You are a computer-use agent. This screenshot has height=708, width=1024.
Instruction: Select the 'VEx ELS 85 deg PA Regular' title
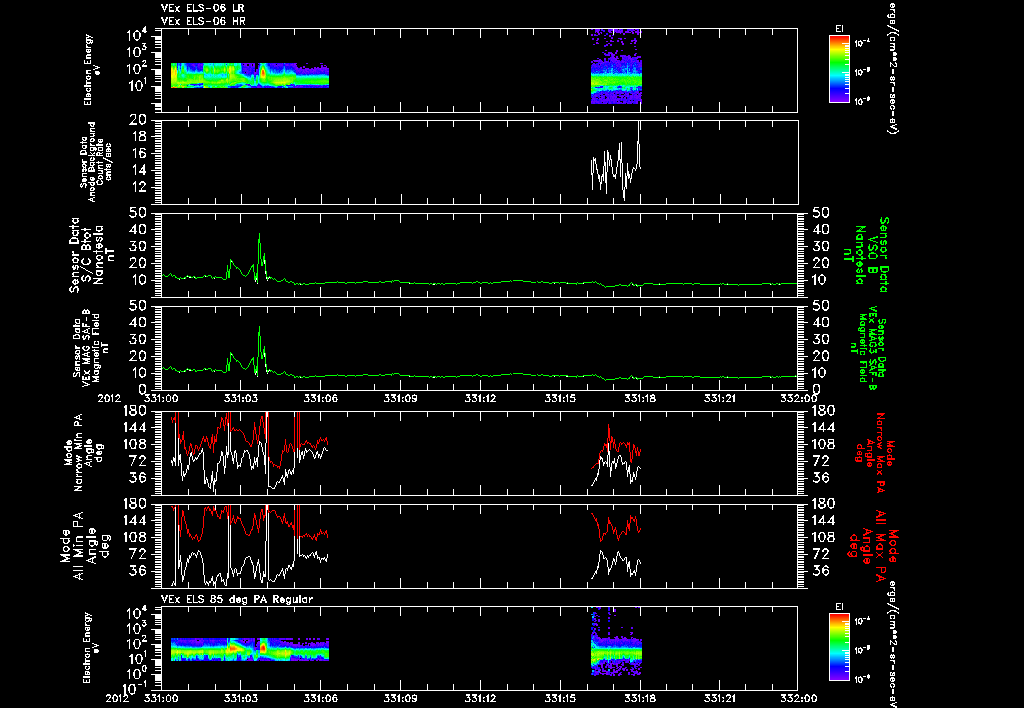tap(237, 599)
